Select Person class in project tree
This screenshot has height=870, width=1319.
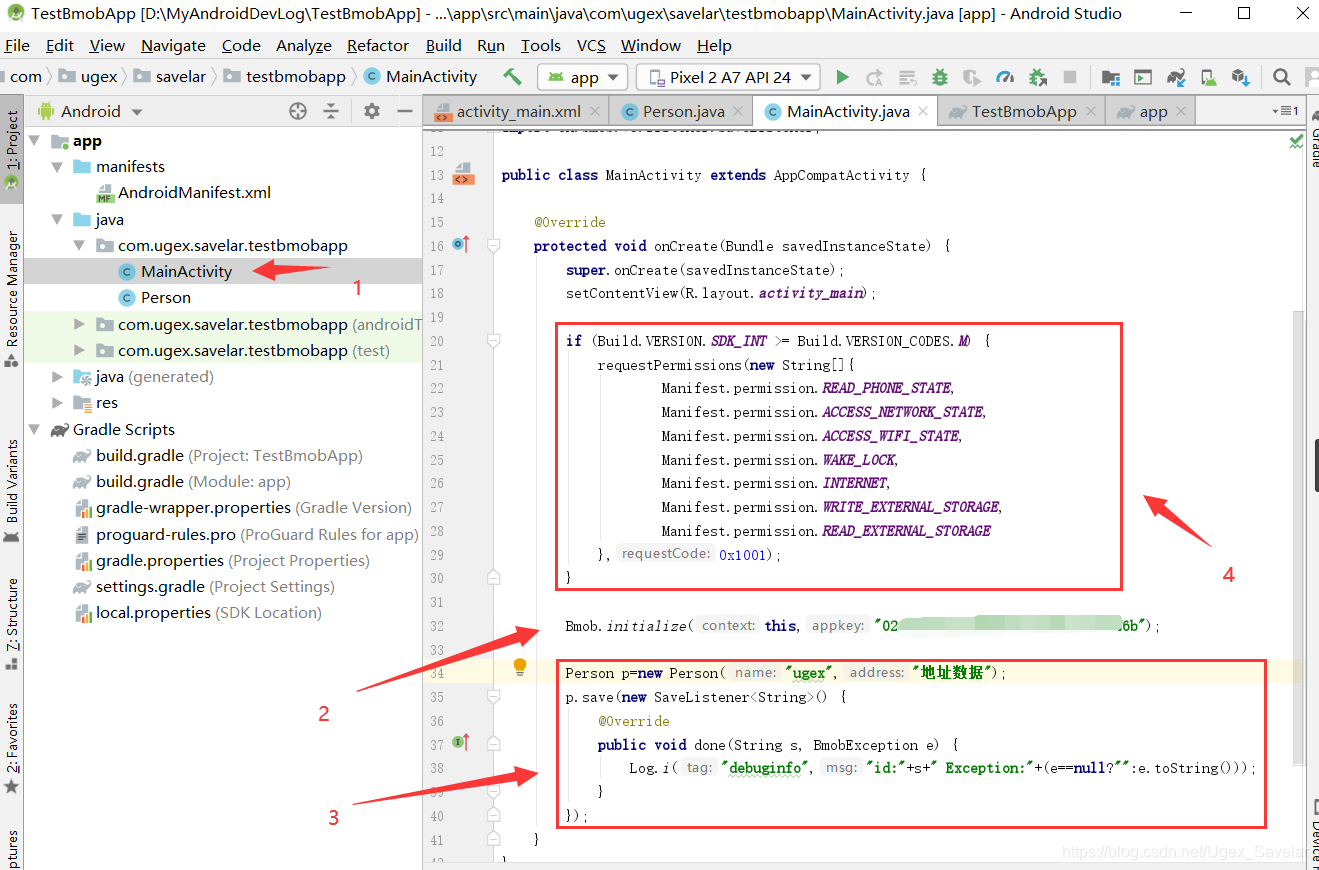pyautogui.click(x=166, y=298)
